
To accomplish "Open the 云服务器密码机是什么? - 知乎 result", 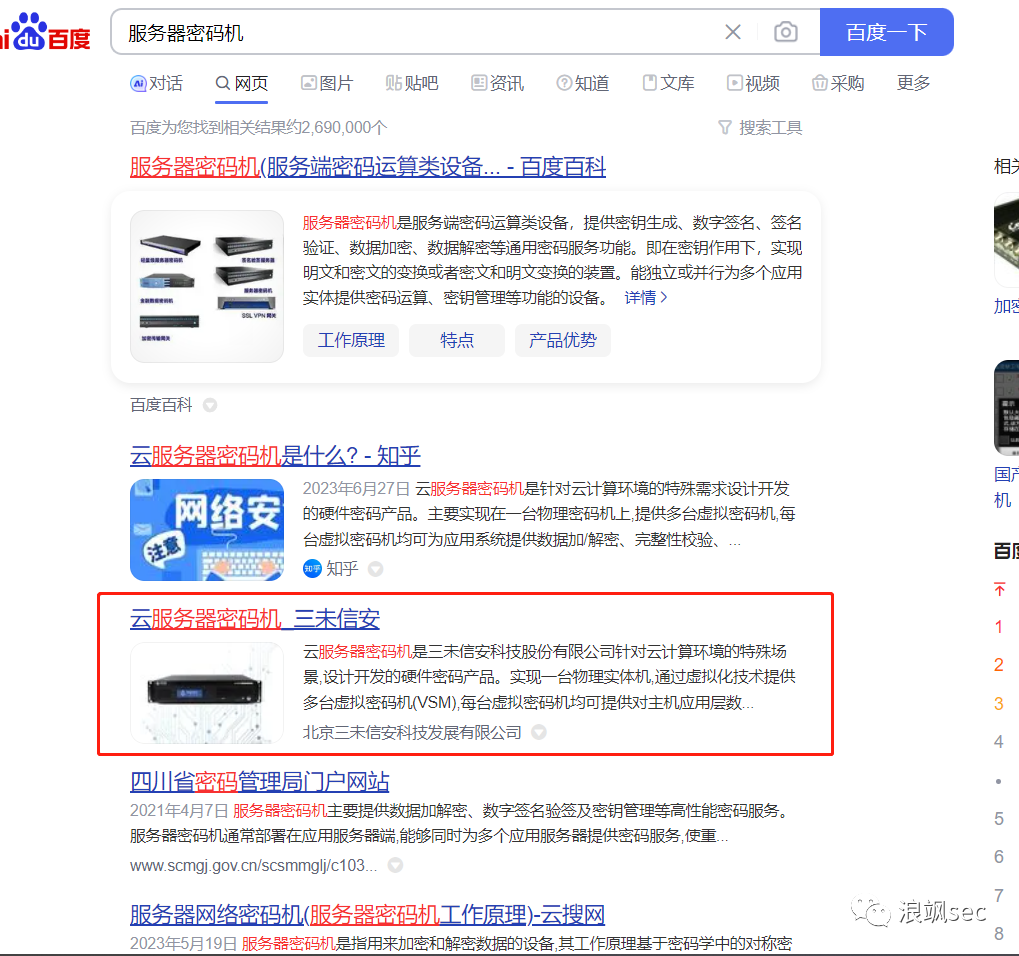I will click(275, 456).
